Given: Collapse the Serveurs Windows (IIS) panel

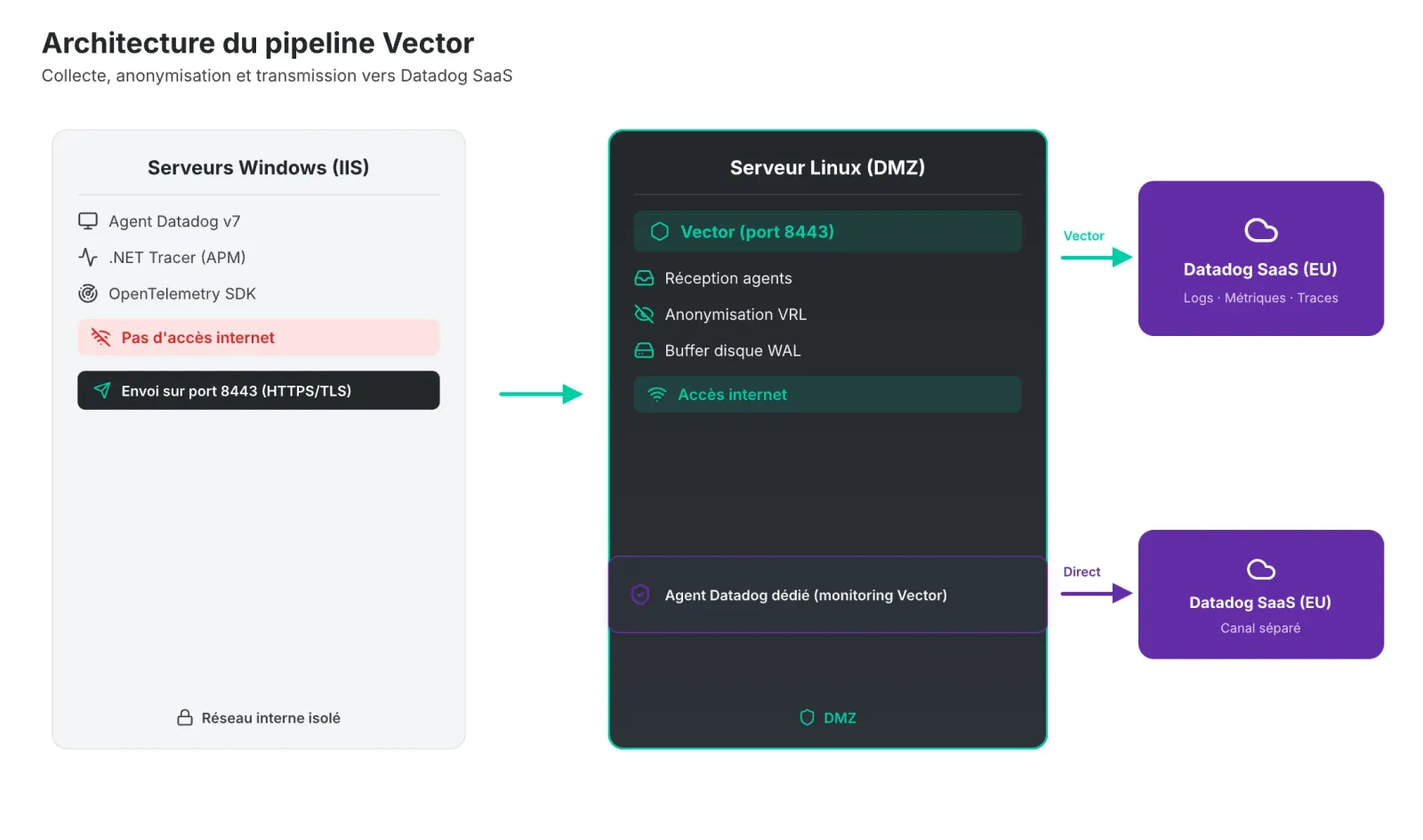Looking at the screenshot, I should pyautogui.click(x=258, y=167).
